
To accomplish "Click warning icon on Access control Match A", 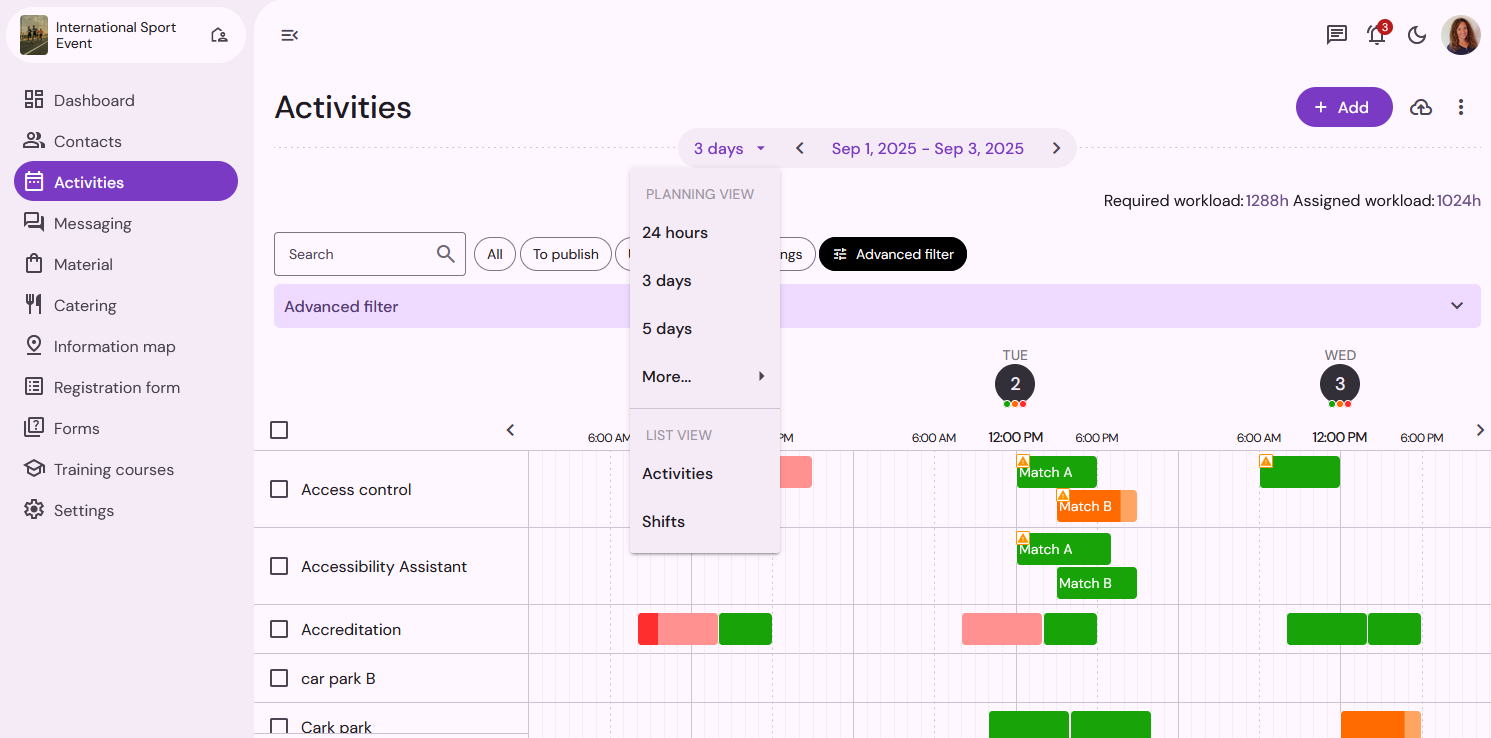I will tap(1023, 461).
